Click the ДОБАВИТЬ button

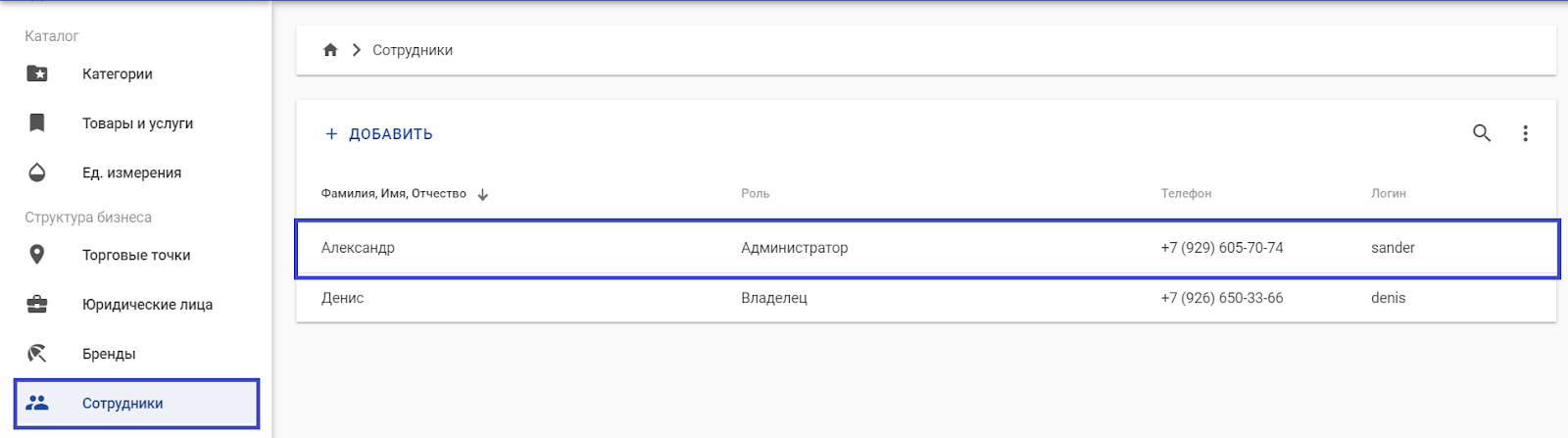click(x=379, y=134)
